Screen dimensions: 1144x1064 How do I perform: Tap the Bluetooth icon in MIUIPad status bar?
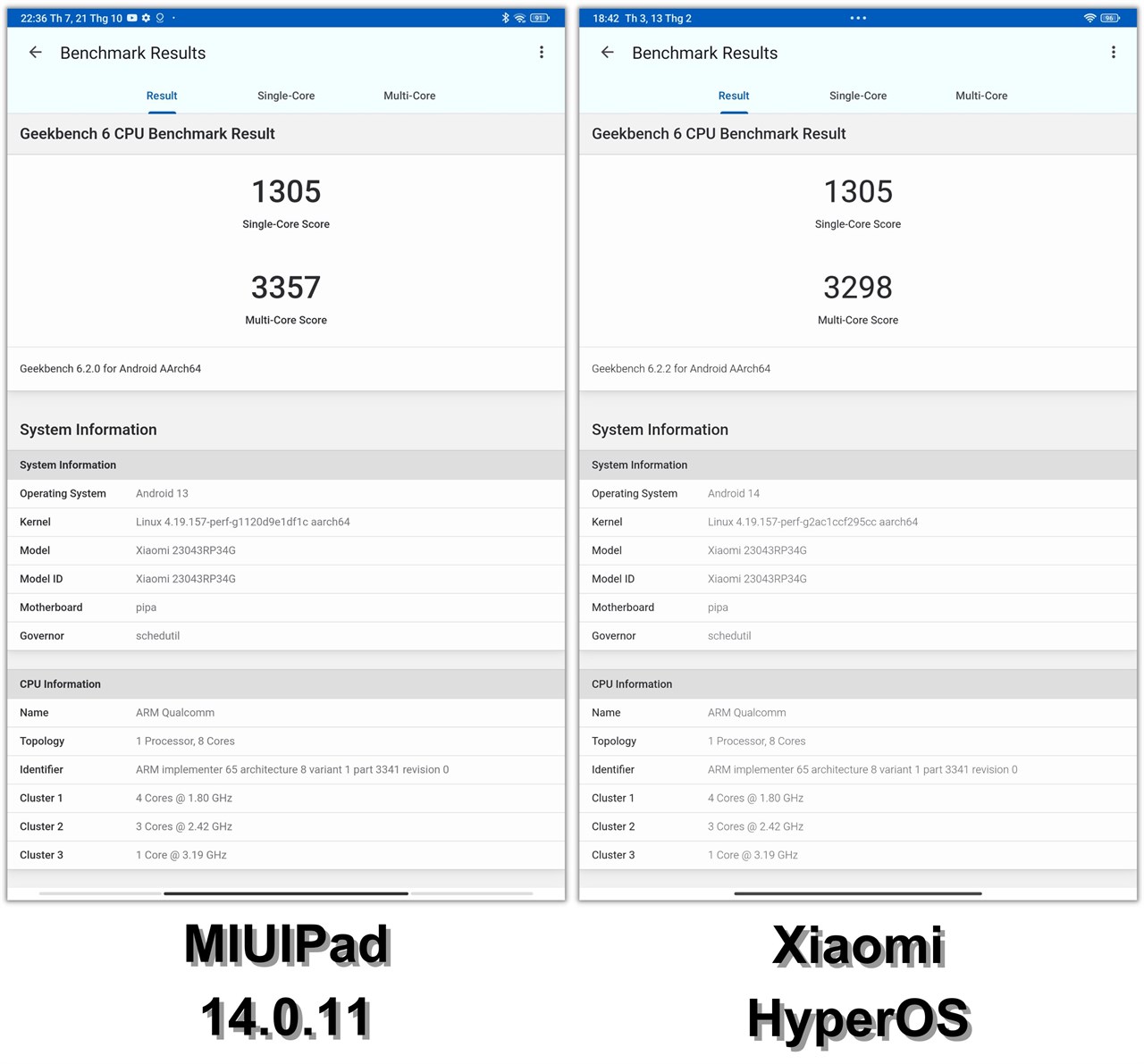tap(505, 18)
